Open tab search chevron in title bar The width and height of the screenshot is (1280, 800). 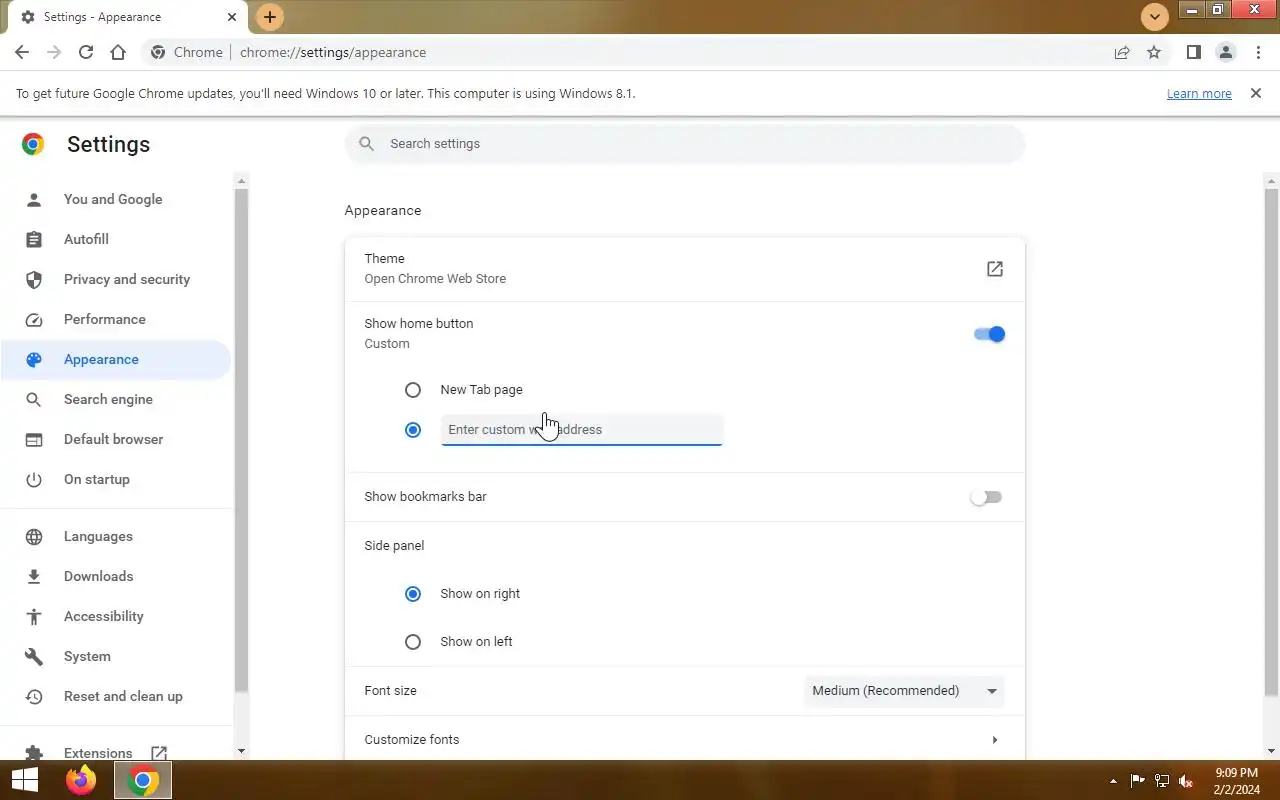tap(1155, 17)
